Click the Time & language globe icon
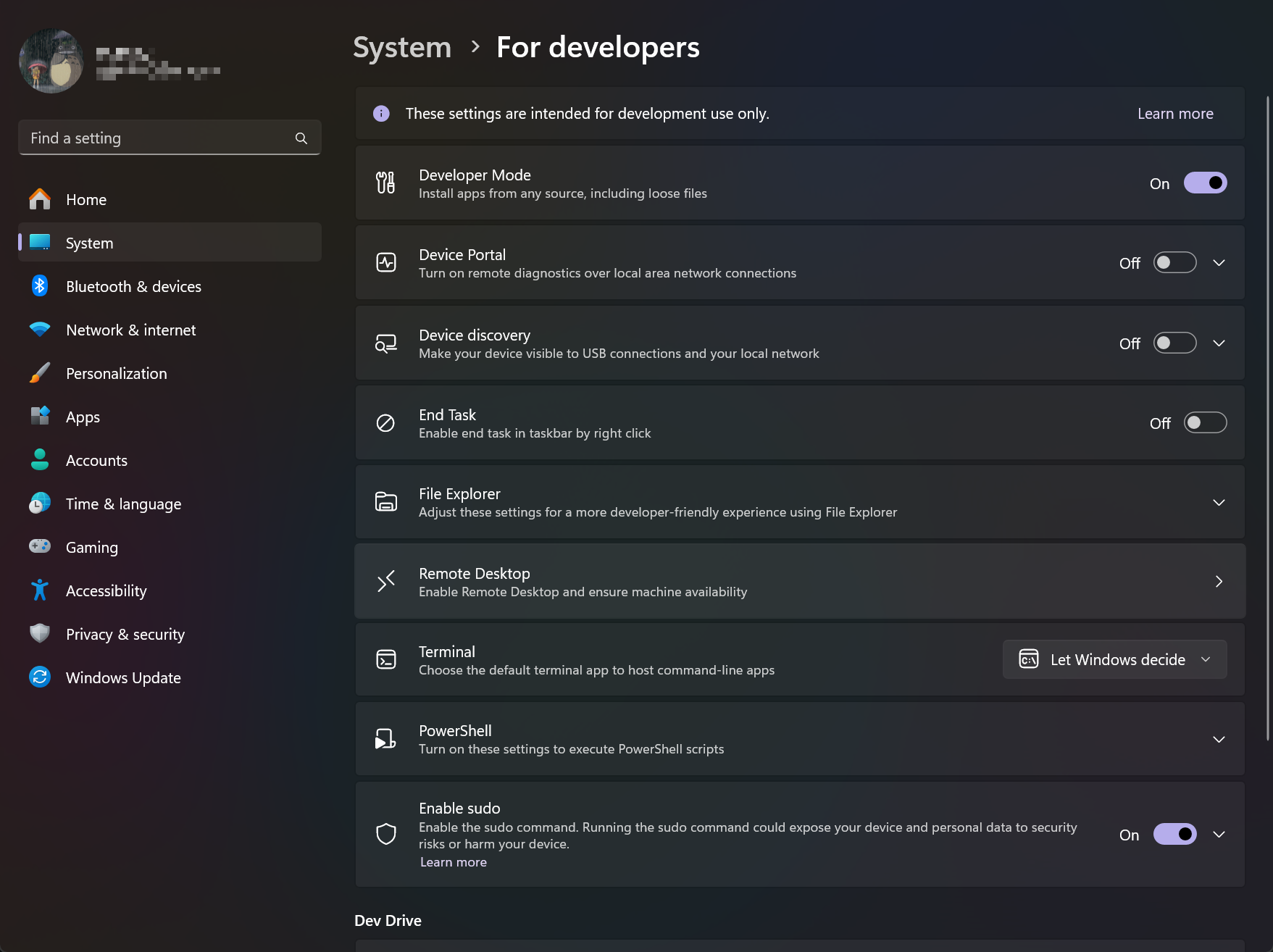 click(40, 504)
